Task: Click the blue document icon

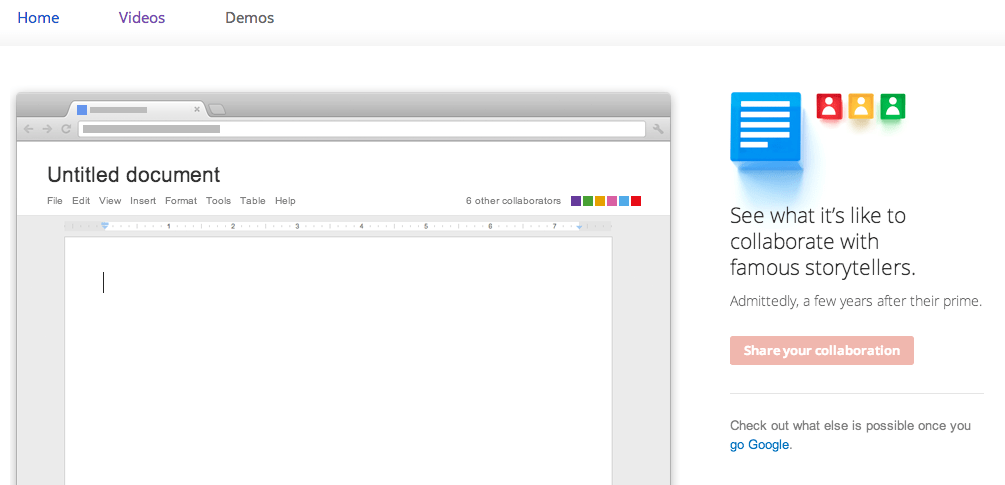Action: click(766, 127)
